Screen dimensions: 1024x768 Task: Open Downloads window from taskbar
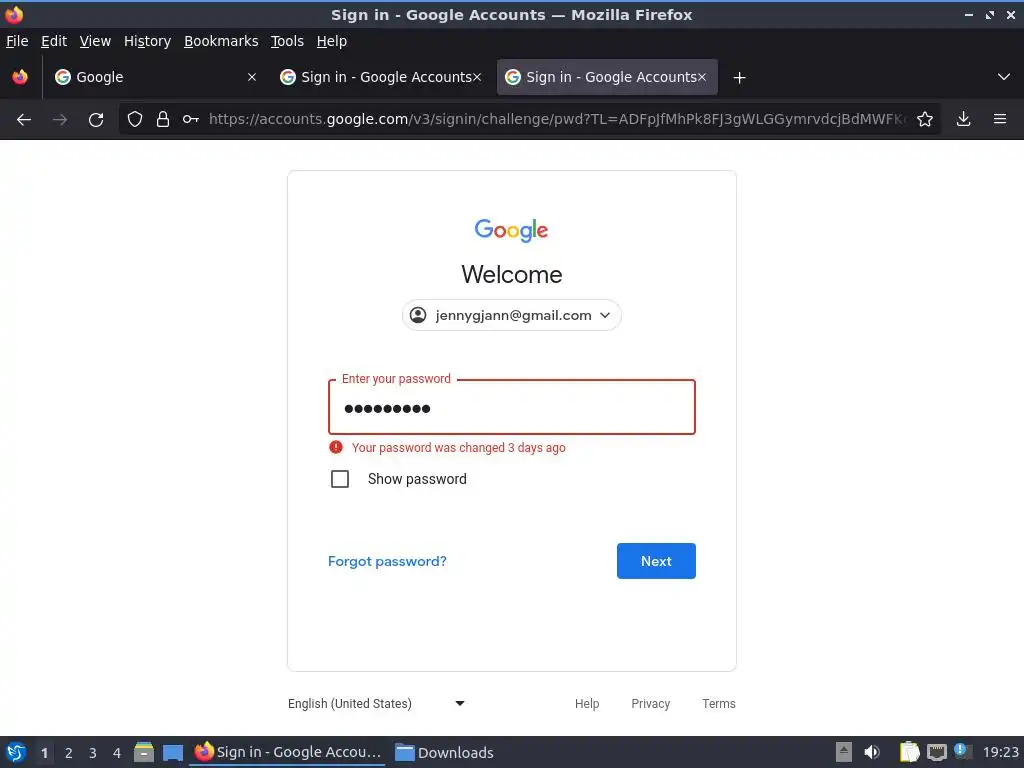point(444,752)
